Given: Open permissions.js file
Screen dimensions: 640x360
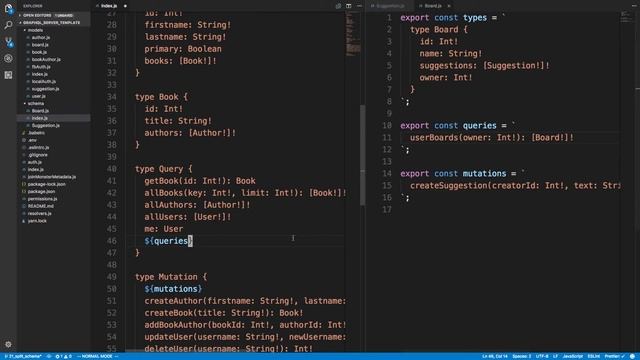Looking at the screenshot, I should pos(42,199).
